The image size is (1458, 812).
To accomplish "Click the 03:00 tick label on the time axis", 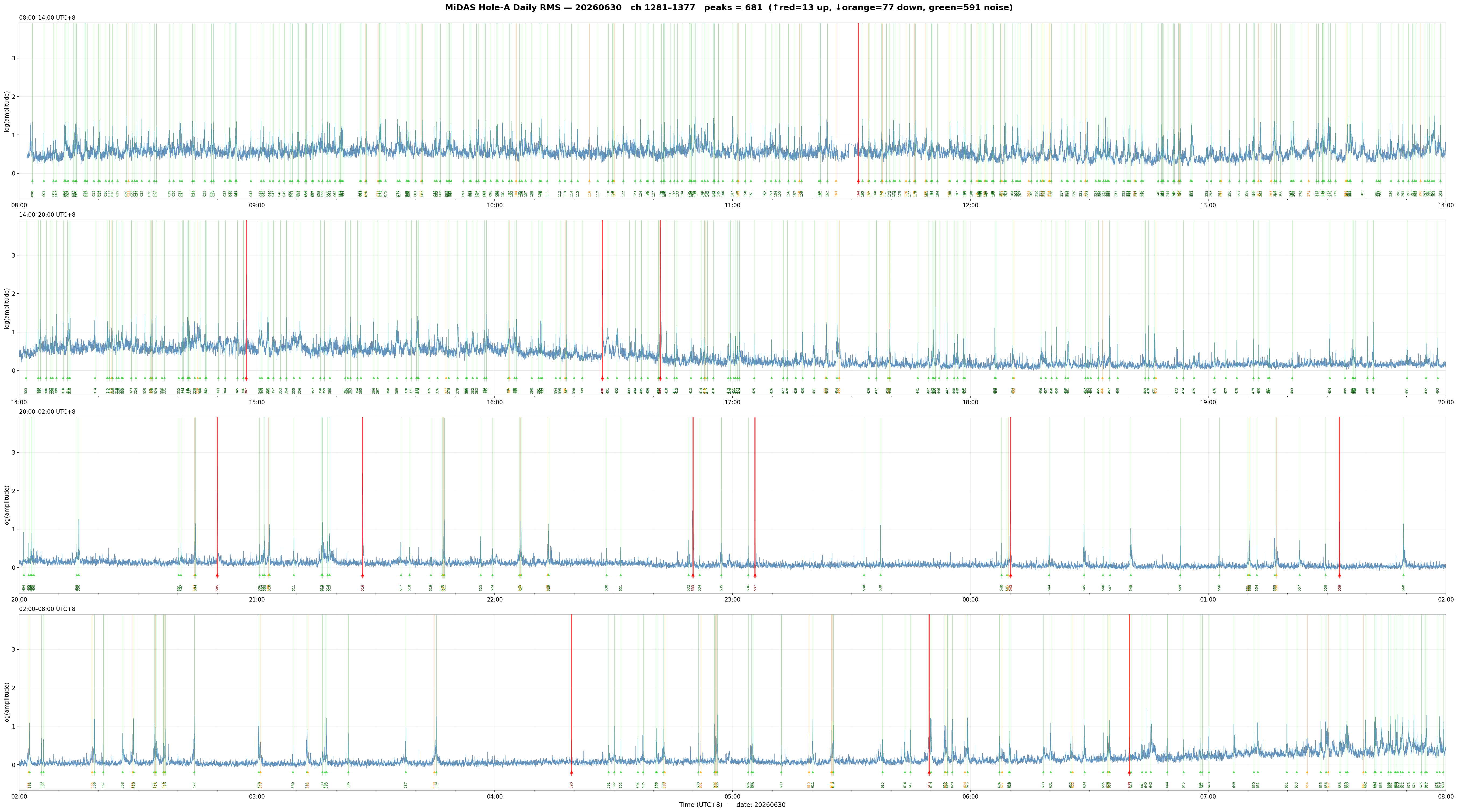I will pyautogui.click(x=257, y=796).
